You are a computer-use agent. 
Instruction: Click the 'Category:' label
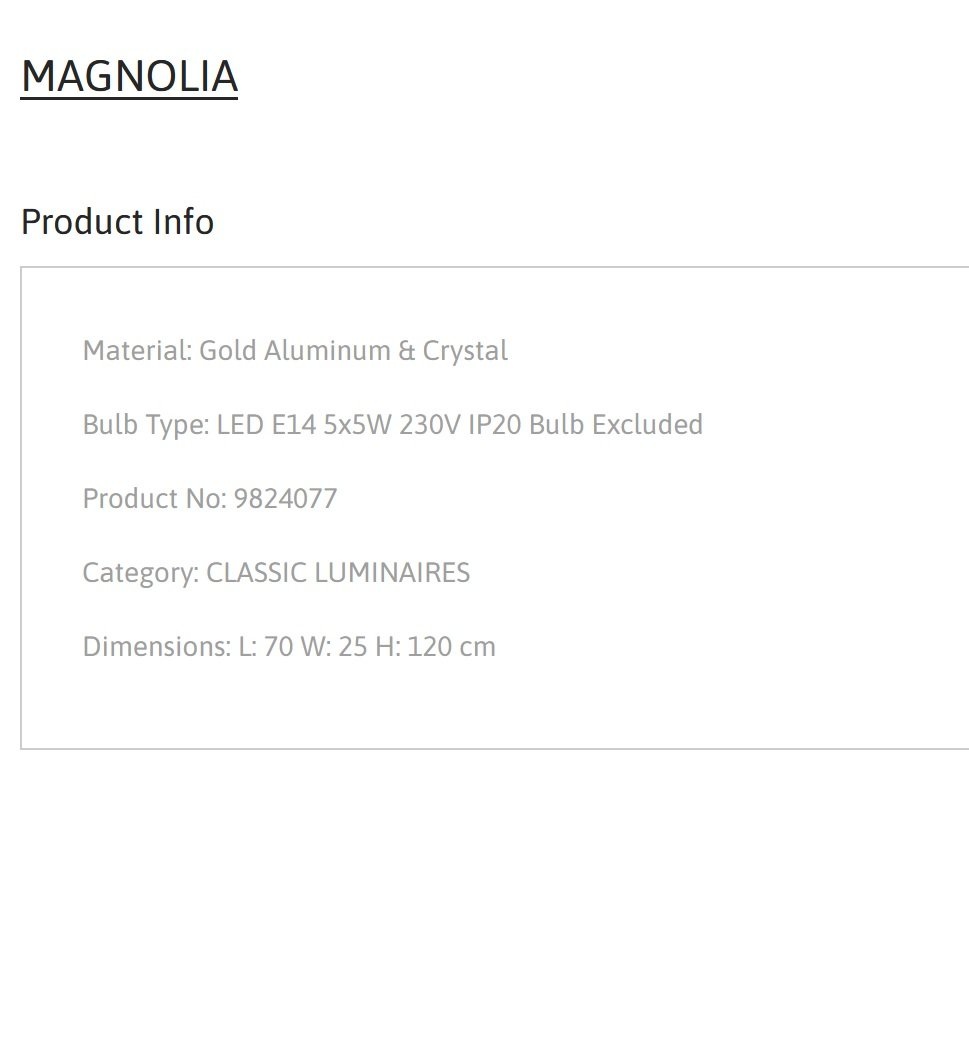(x=141, y=574)
